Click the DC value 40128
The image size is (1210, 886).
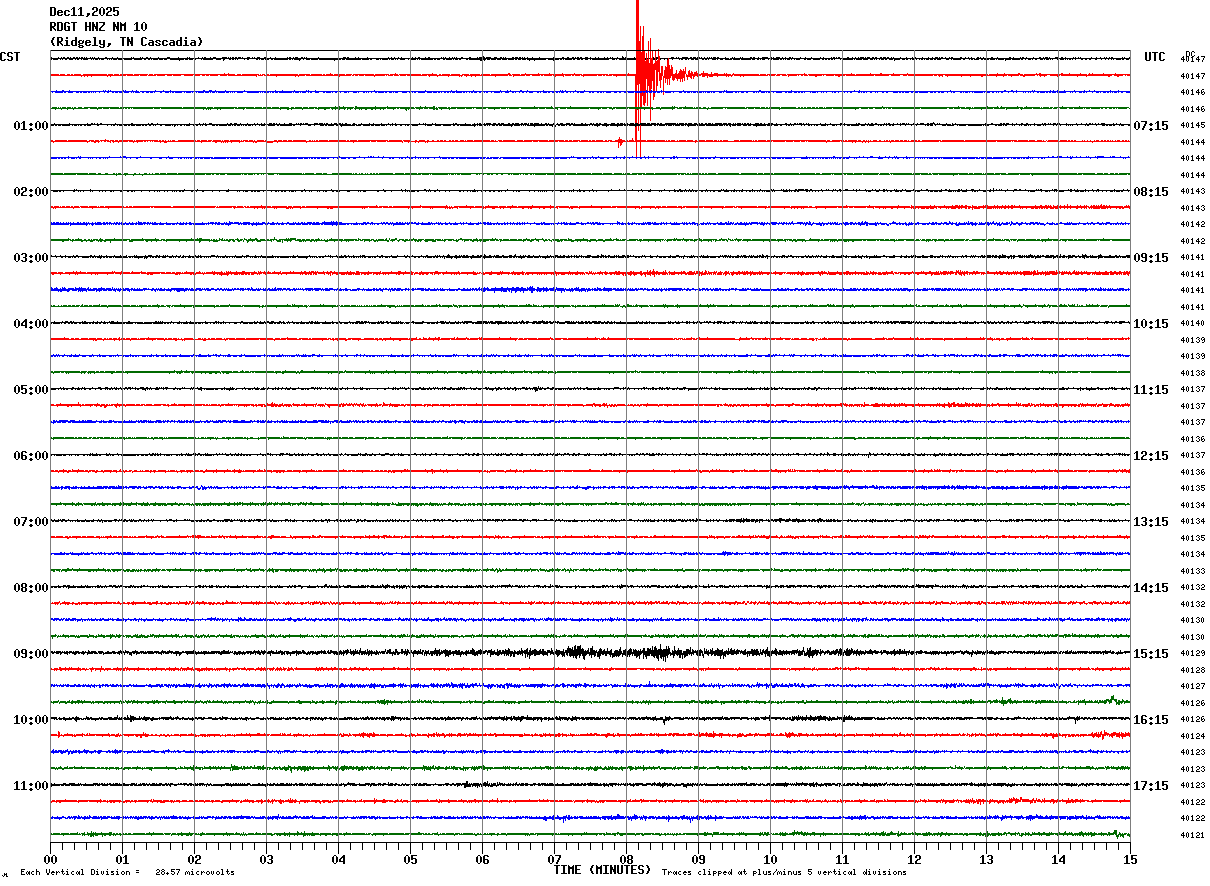click(1192, 670)
